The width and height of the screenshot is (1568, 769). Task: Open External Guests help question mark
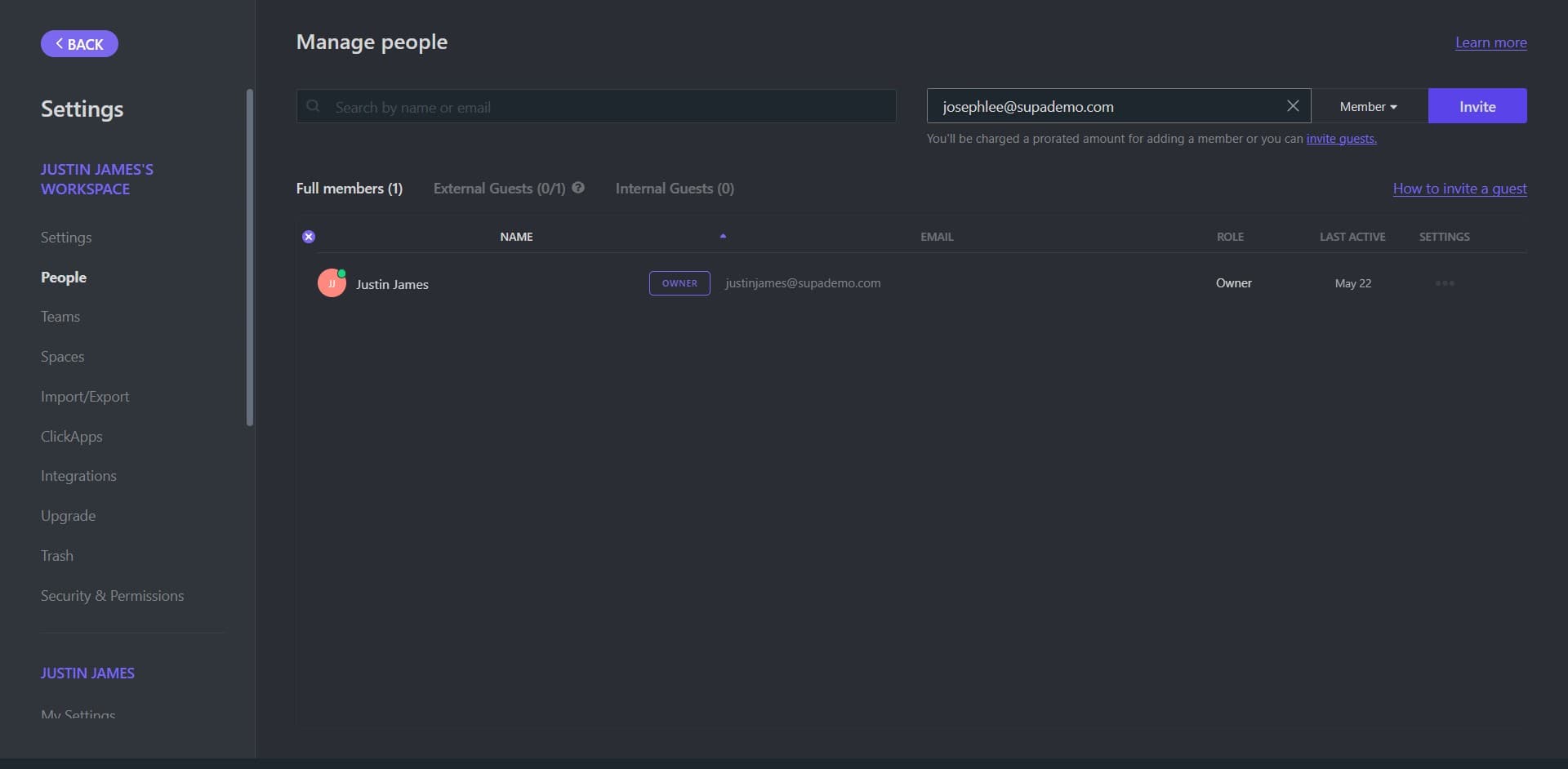578,188
